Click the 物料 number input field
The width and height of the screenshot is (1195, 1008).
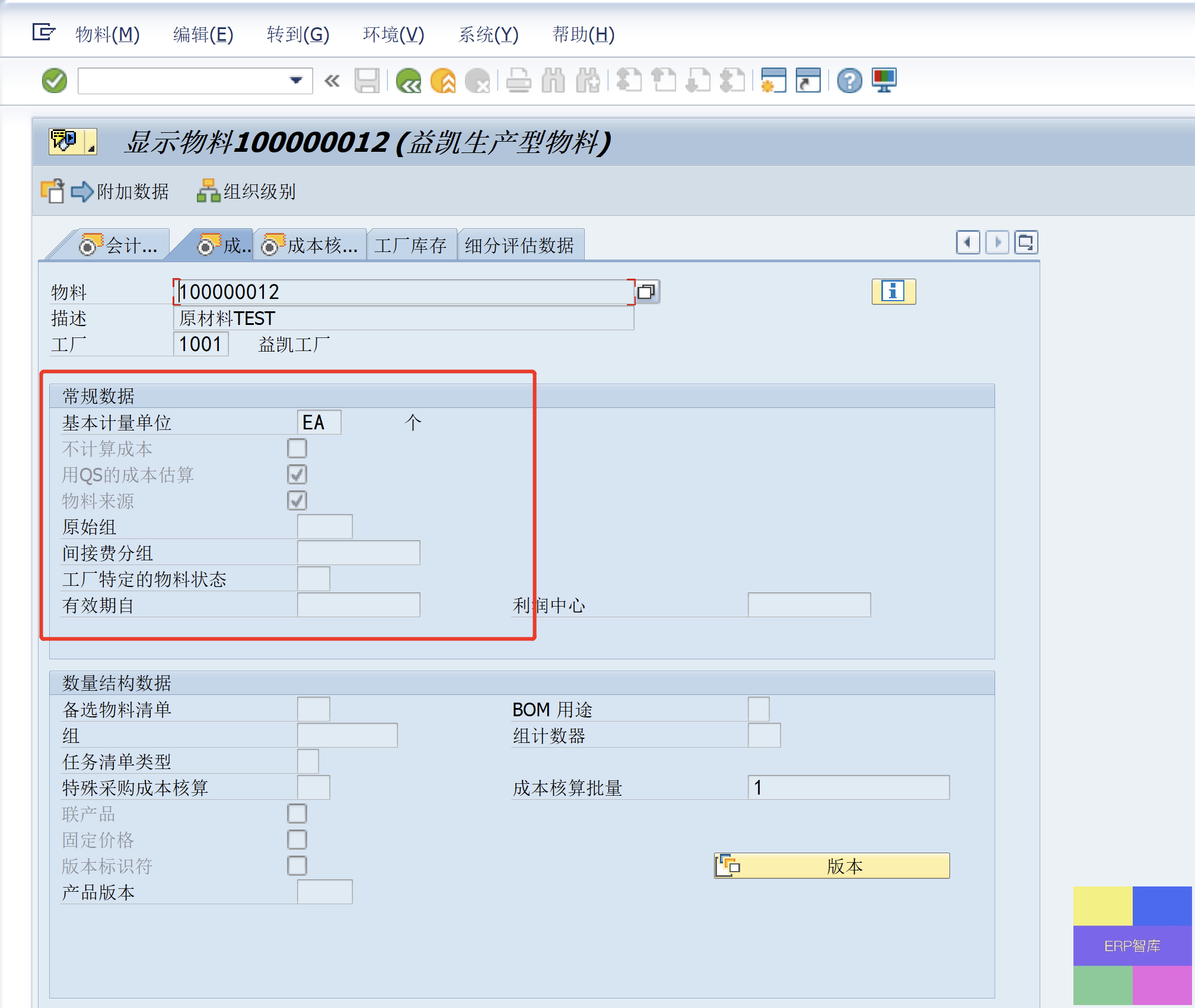(403, 292)
